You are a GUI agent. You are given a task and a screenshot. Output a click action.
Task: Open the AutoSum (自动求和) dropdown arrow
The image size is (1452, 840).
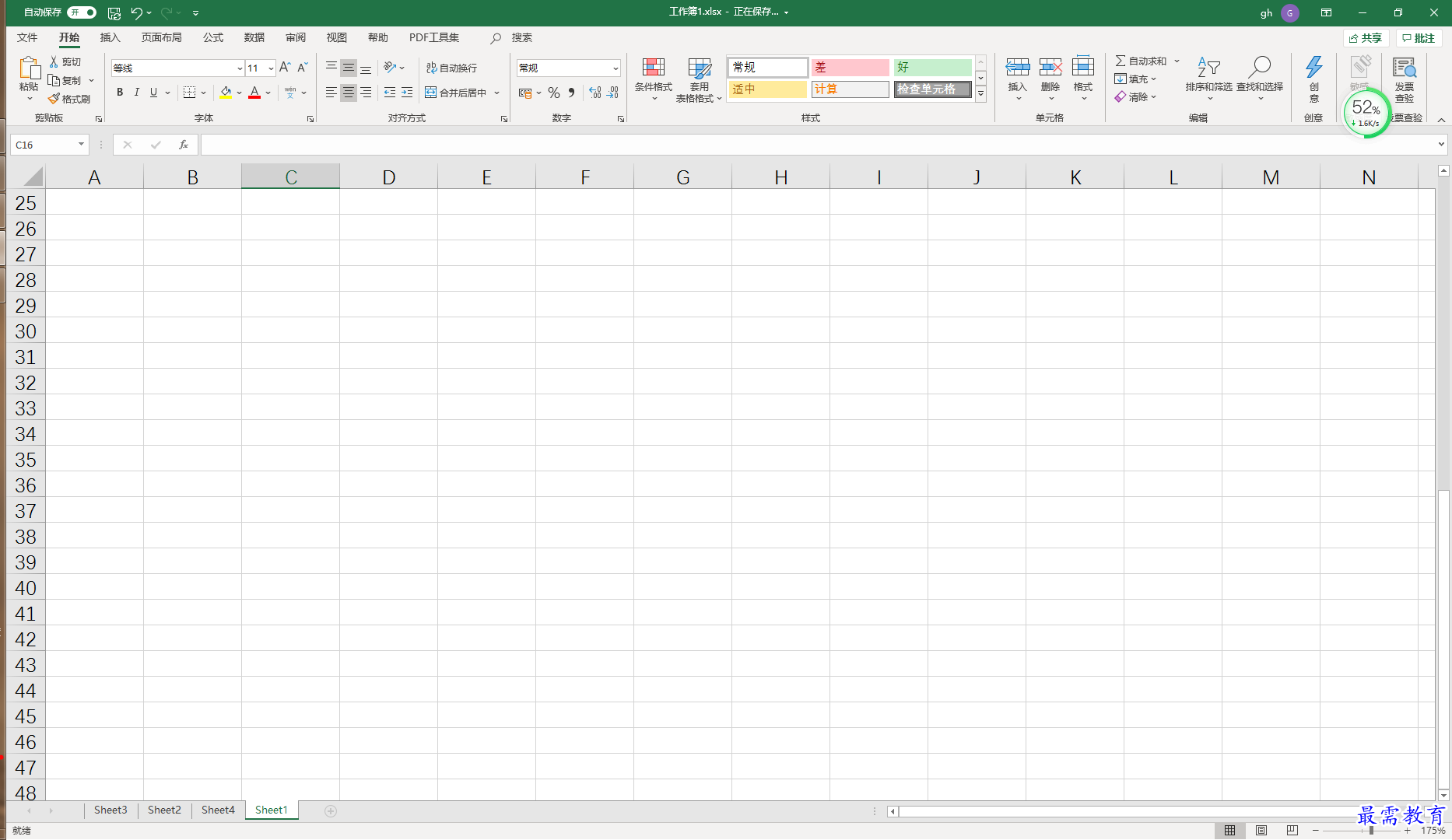coord(1177,61)
